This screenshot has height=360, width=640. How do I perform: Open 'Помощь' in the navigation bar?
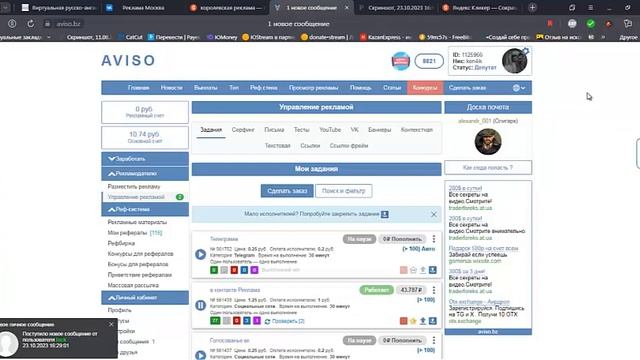361,88
